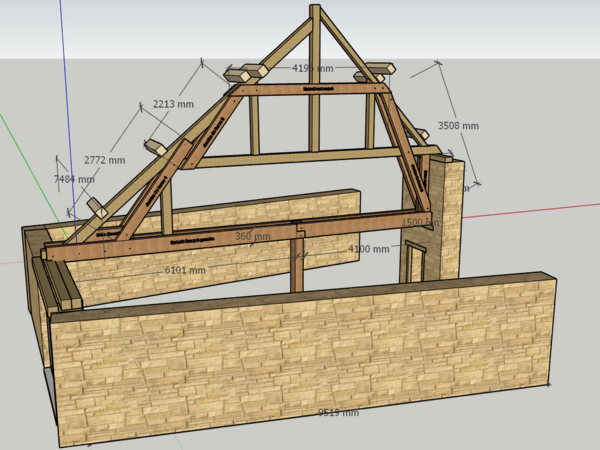Select the 7484 mm dimension label
The width and height of the screenshot is (600, 450).
74,180
